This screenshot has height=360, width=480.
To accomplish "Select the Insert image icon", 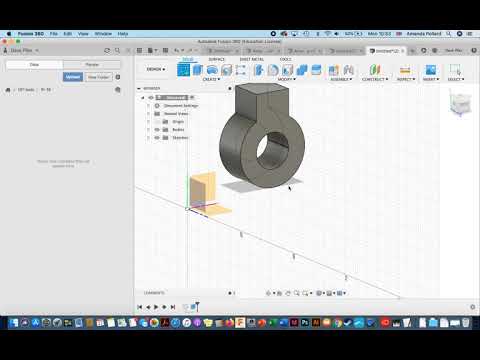I will coord(431,70).
